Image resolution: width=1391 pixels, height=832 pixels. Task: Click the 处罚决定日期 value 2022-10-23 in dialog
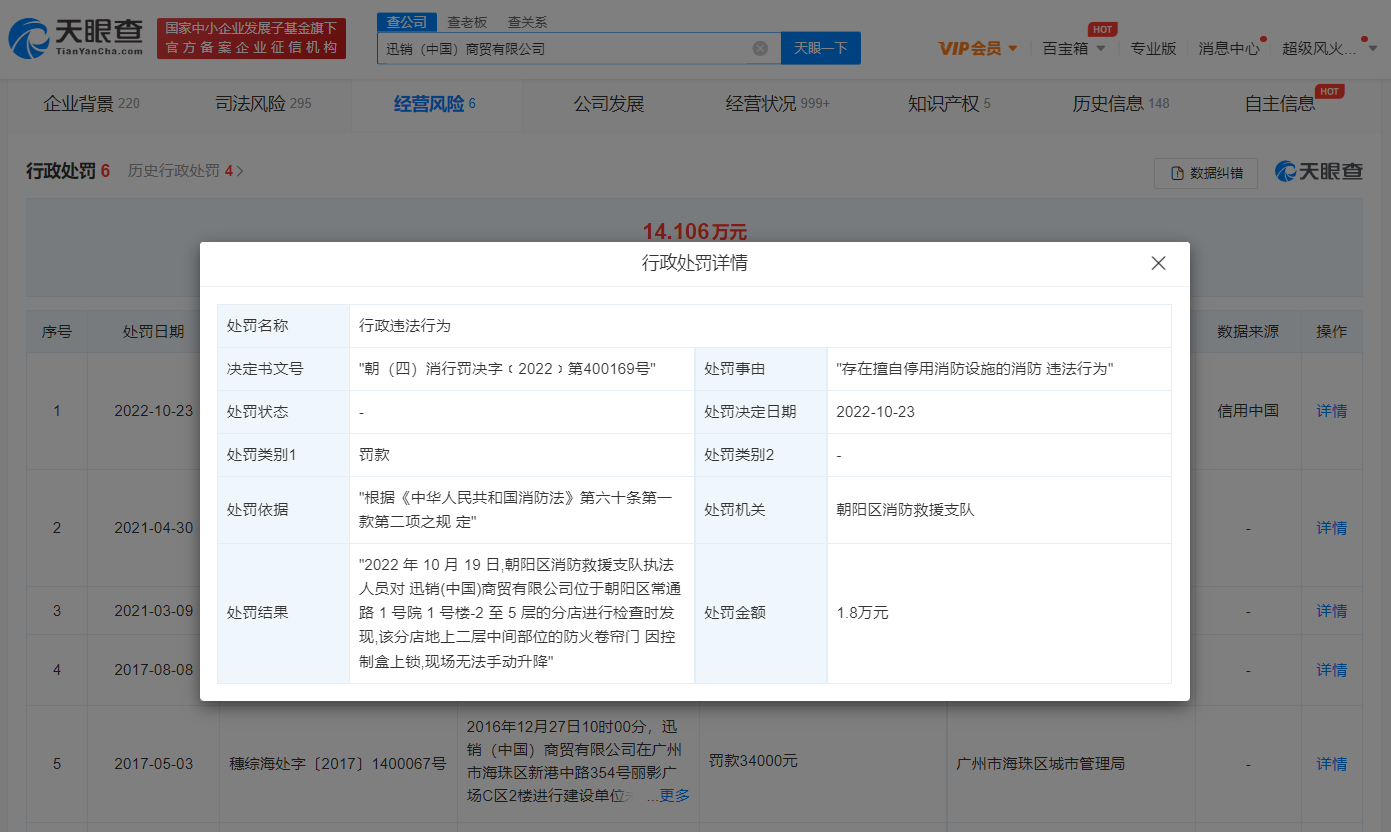click(876, 412)
